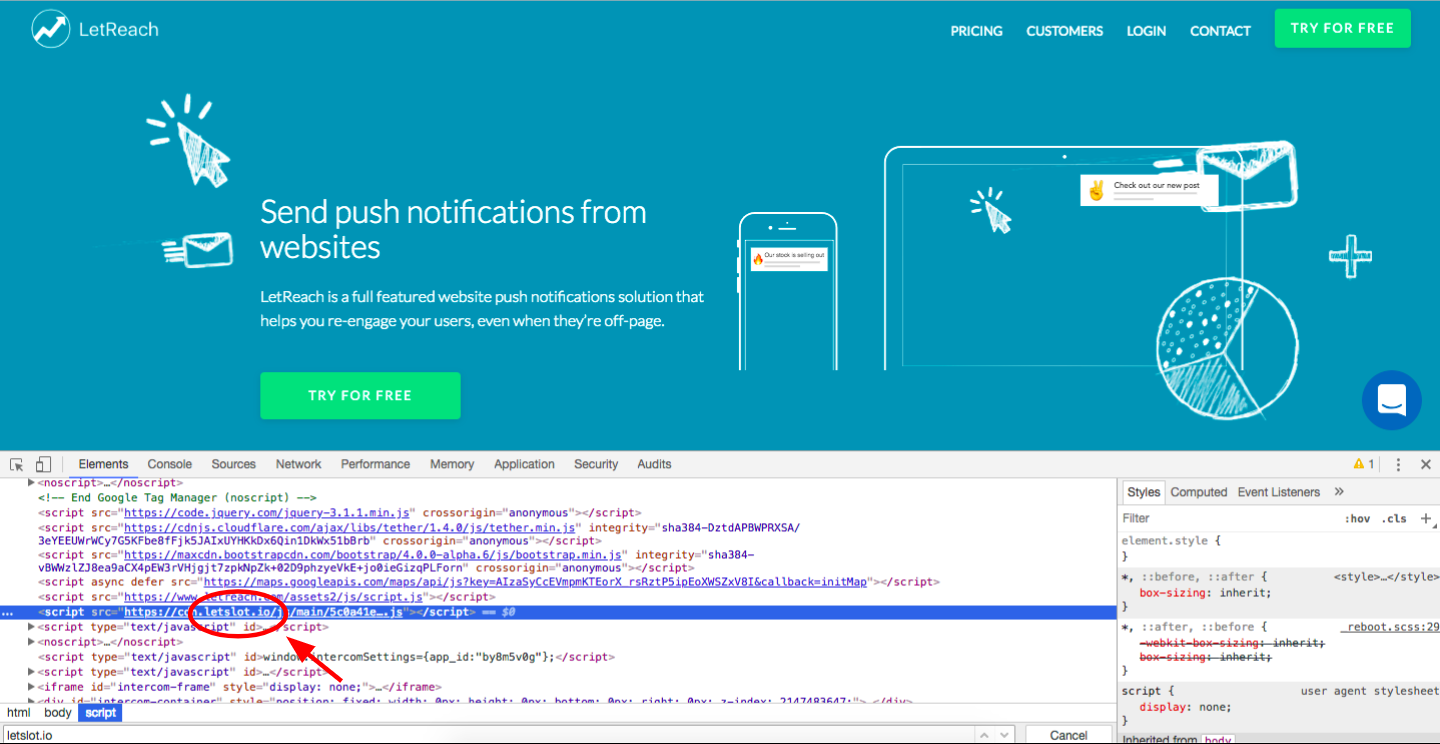Open the Audits tab
The width and height of the screenshot is (1440, 744).
coord(654,464)
